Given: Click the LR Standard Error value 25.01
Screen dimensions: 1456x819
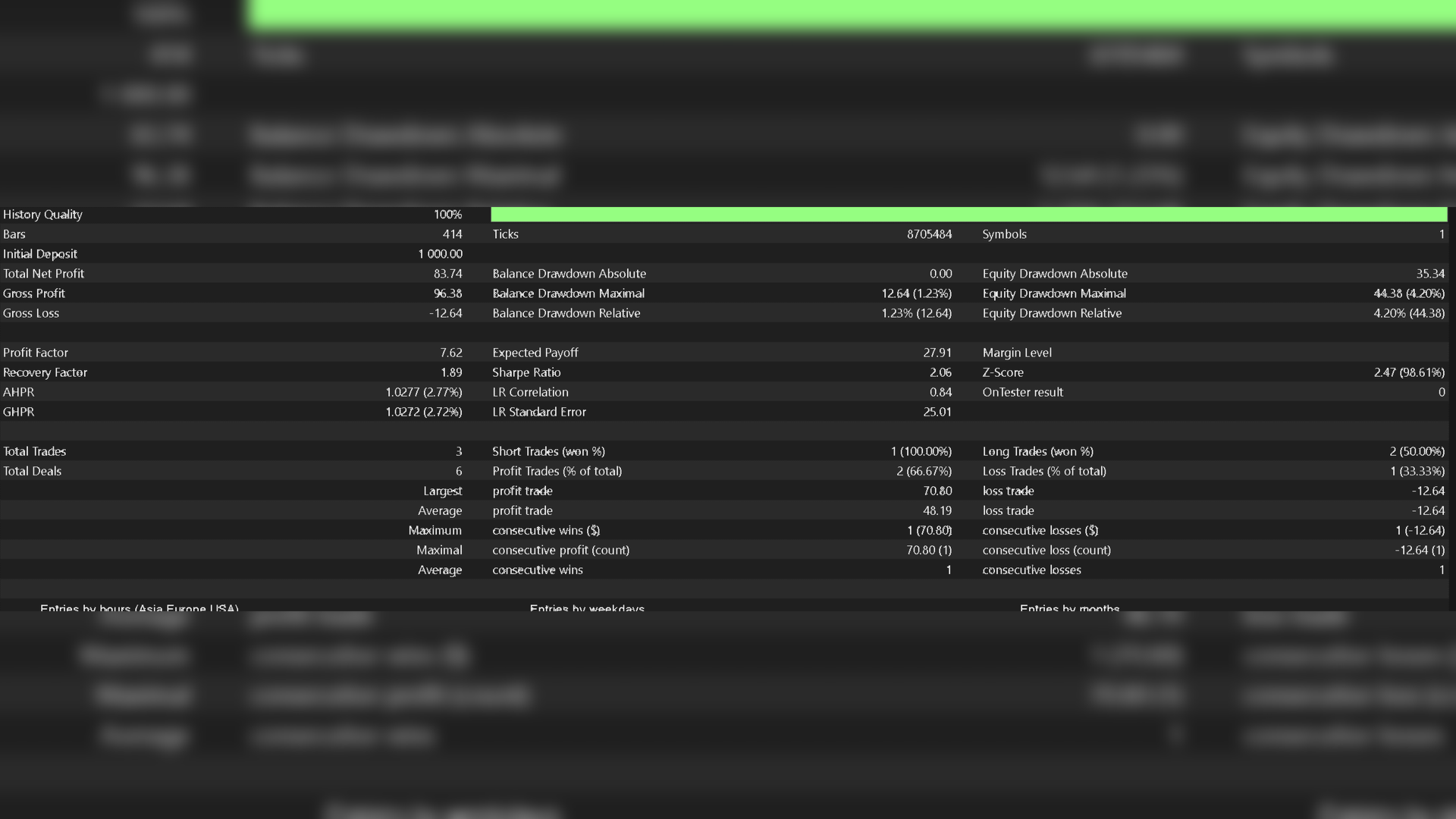Looking at the screenshot, I should (x=937, y=412).
